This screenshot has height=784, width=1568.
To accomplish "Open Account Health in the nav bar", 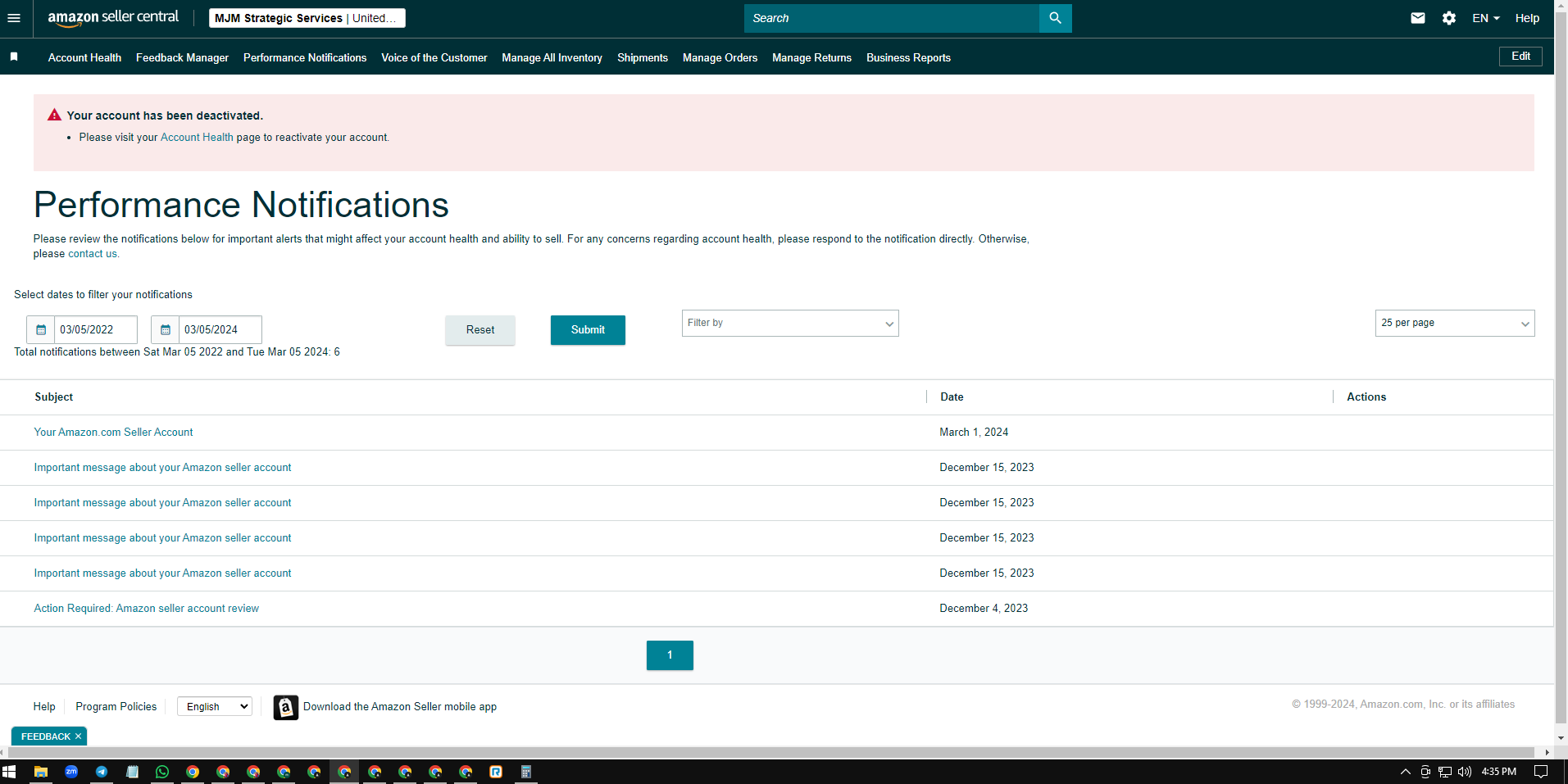I will [x=84, y=57].
